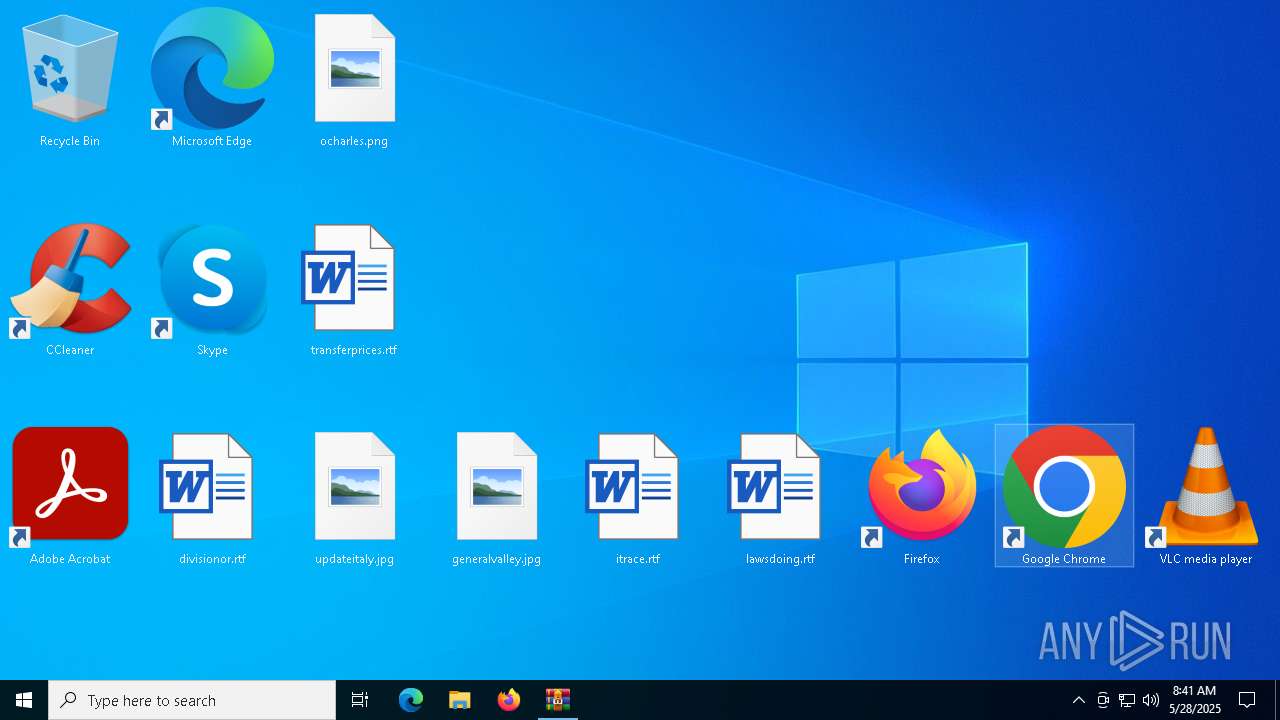Switch to WinRAR in the taskbar
This screenshot has width=1280, height=720.
click(x=557, y=700)
